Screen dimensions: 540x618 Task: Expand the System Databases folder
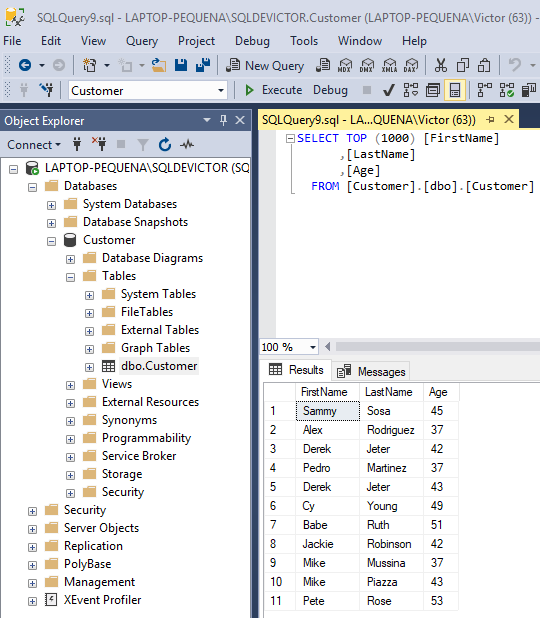(51, 205)
